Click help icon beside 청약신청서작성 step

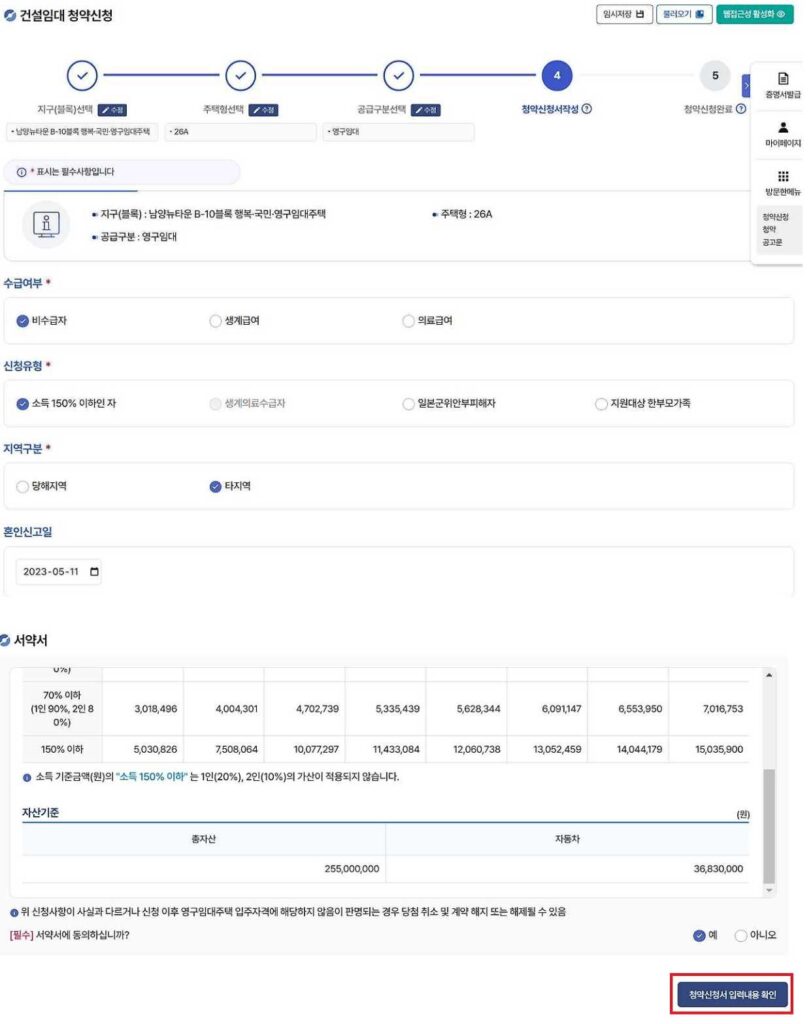[x=587, y=109]
